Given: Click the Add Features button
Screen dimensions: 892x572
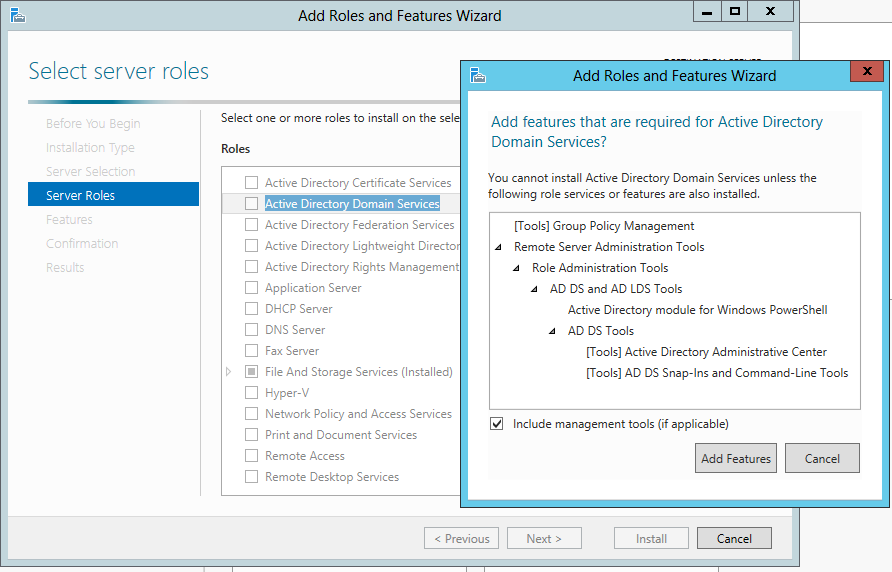Looking at the screenshot, I should (736, 458).
